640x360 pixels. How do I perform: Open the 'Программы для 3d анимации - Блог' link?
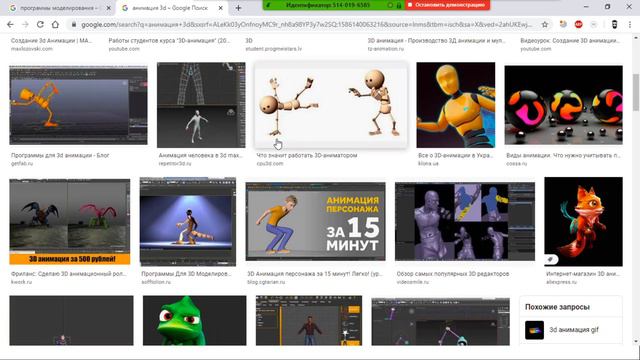[60, 156]
